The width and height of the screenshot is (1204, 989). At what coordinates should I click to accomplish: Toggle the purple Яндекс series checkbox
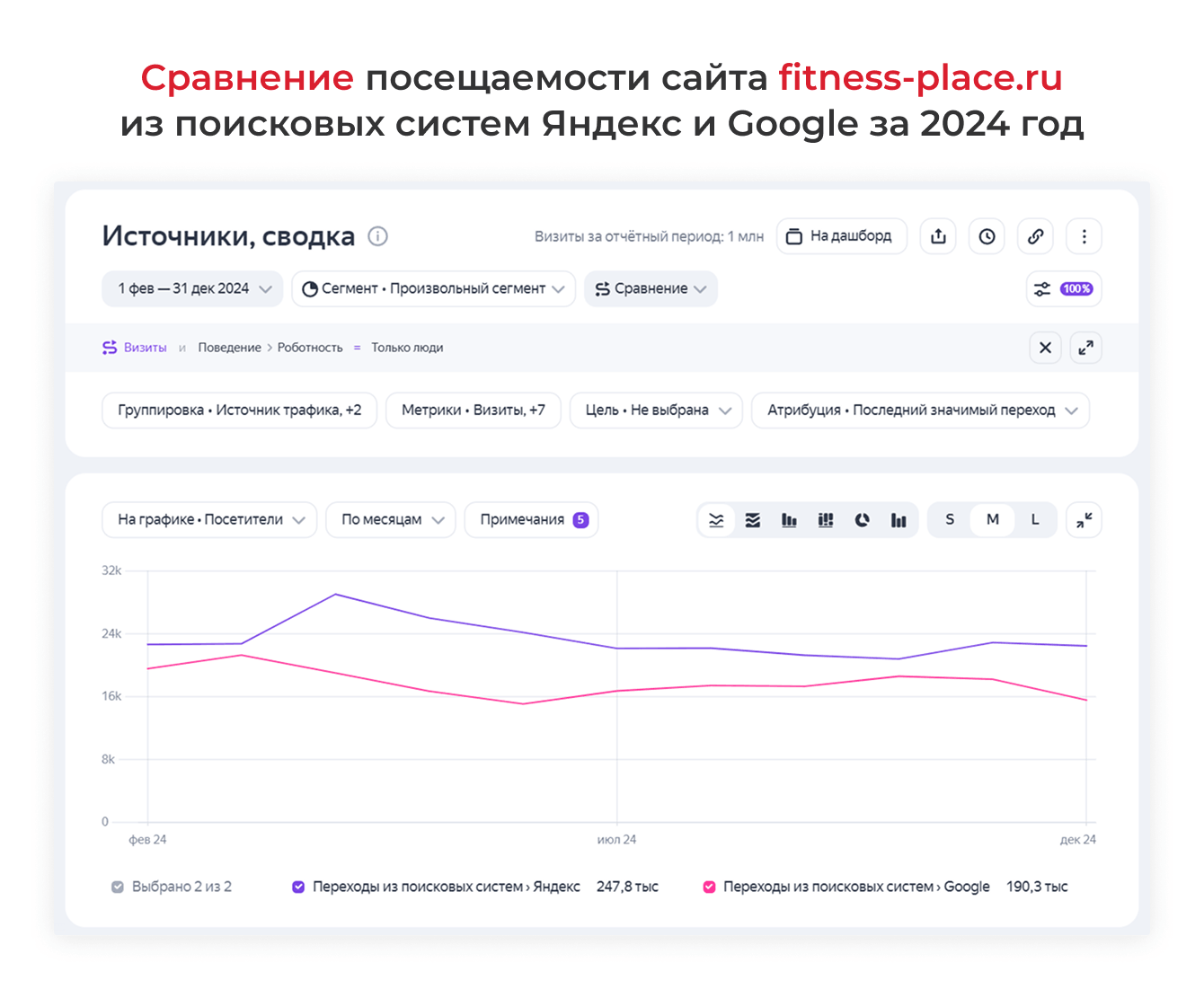tap(298, 887)
